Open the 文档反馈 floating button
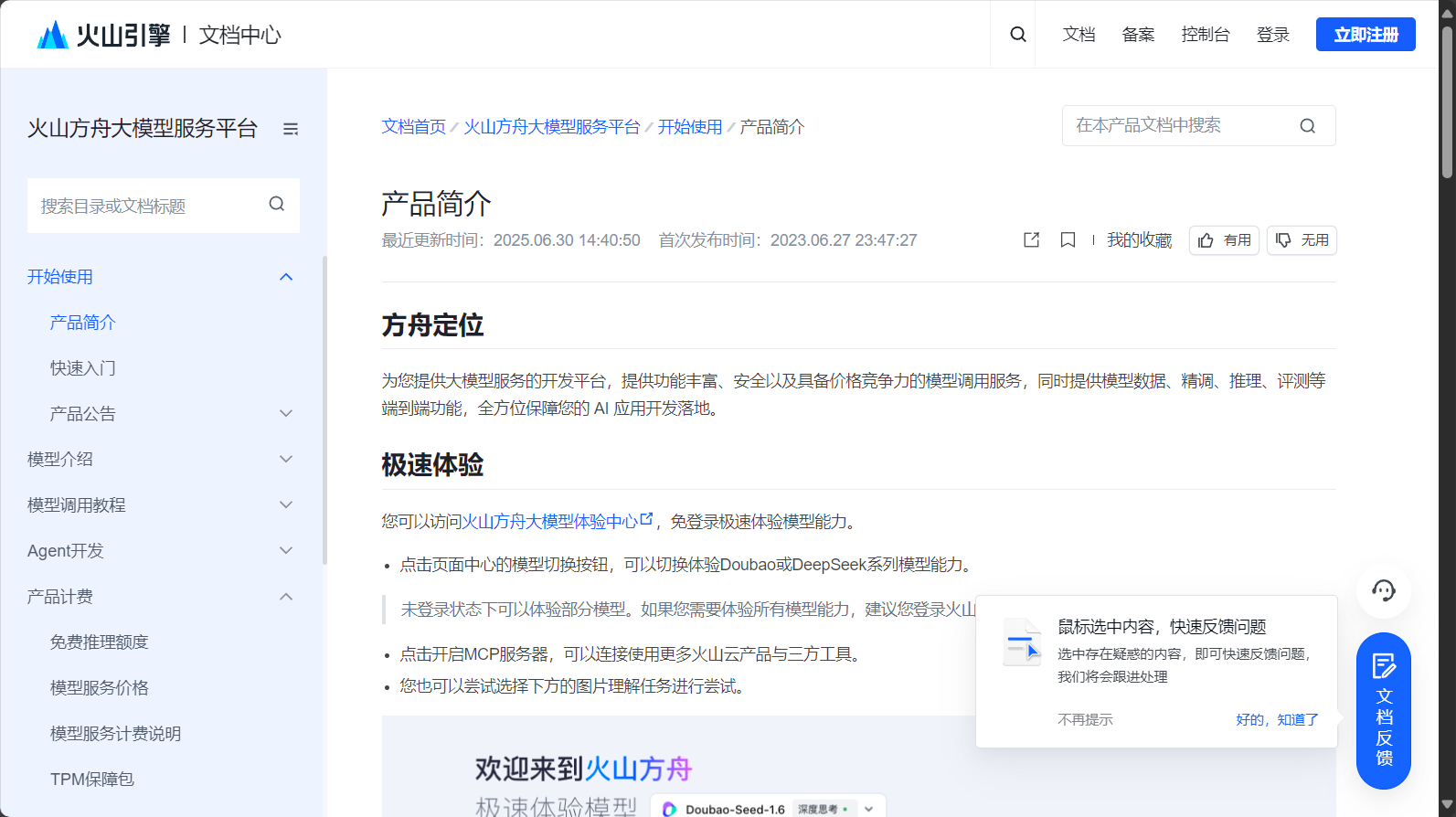Viewport: 1456px width, 817px height. (1384, 711)
